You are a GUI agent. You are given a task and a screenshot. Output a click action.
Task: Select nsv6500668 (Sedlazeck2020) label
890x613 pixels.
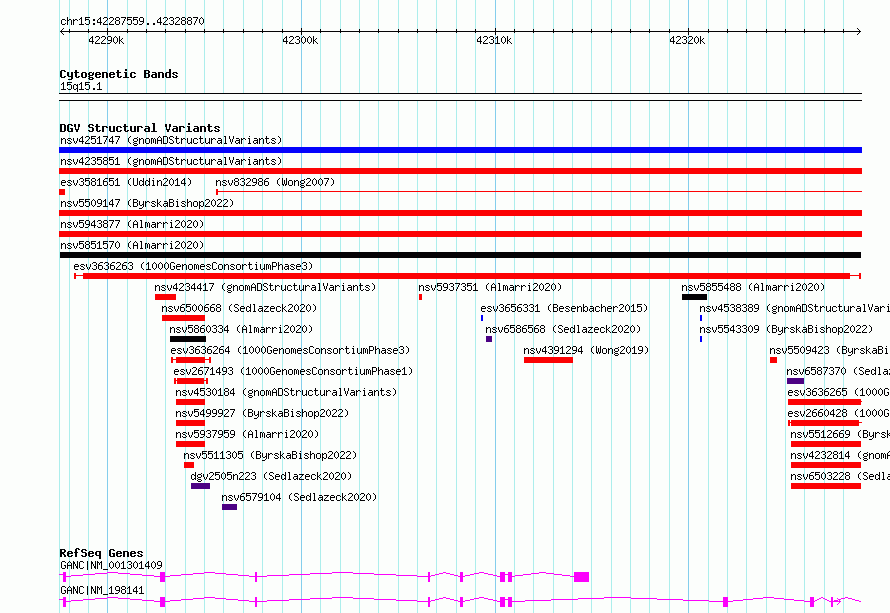pyautogui.click(x=239, y=308)
